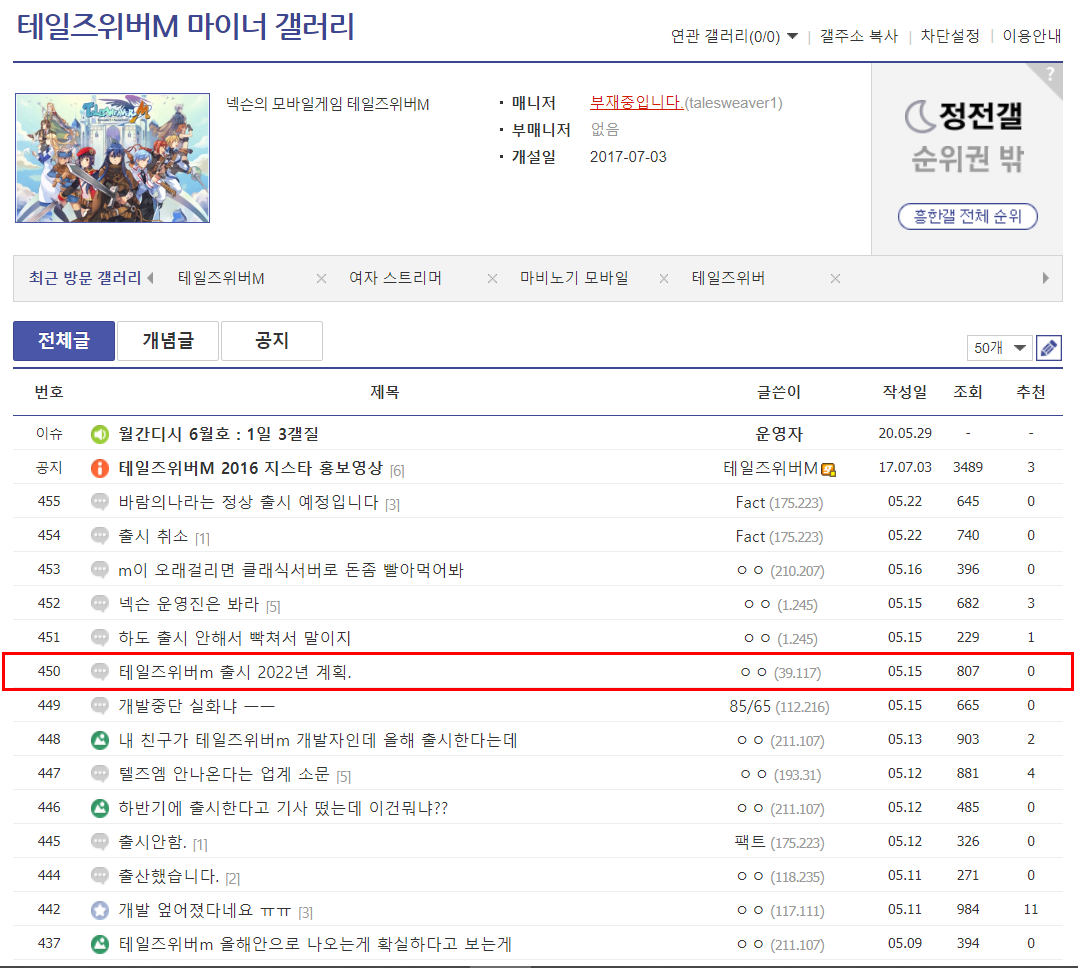Switch to the 개념글 tab

(168, 341)
